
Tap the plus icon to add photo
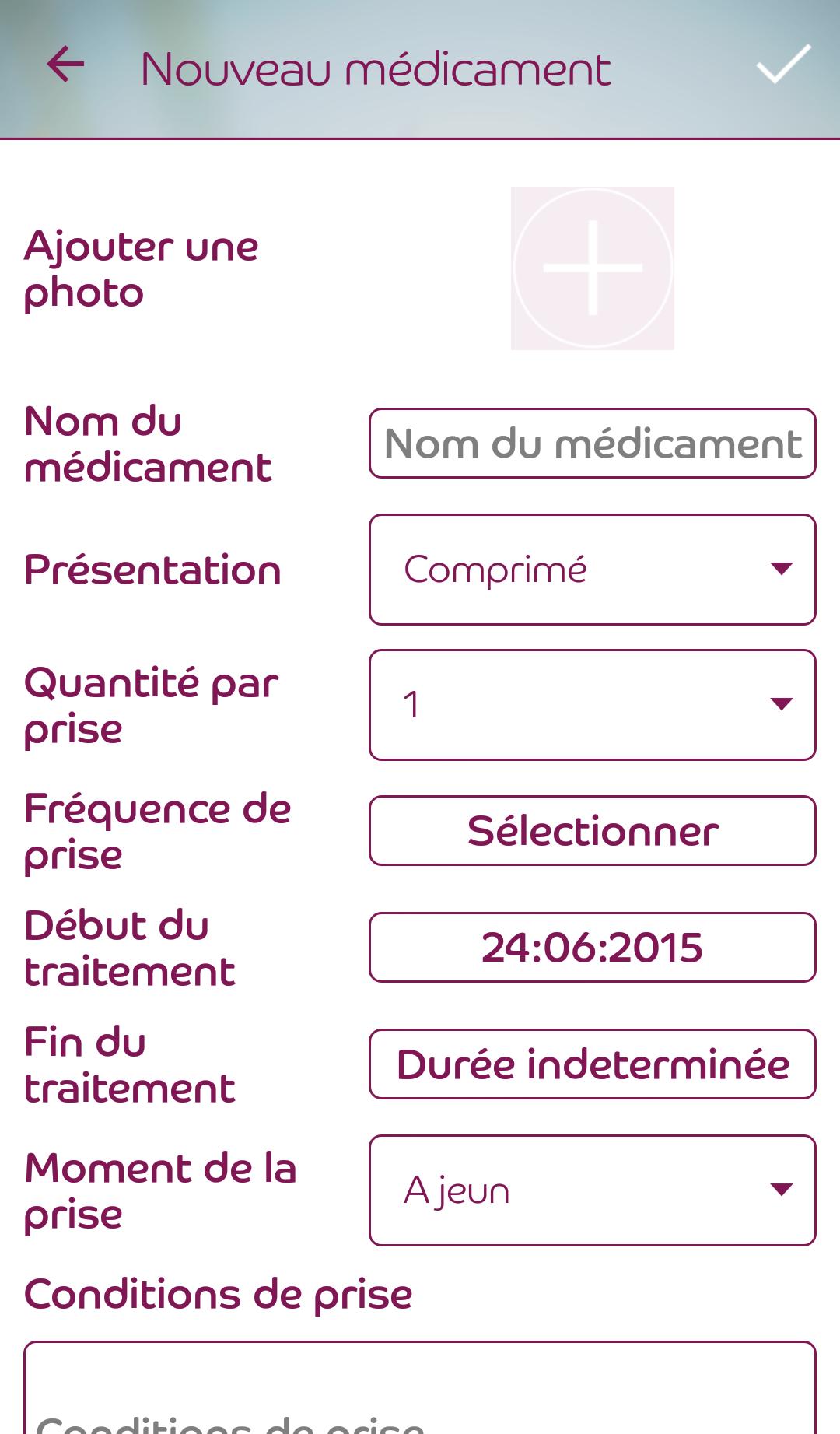coord(593,268)
